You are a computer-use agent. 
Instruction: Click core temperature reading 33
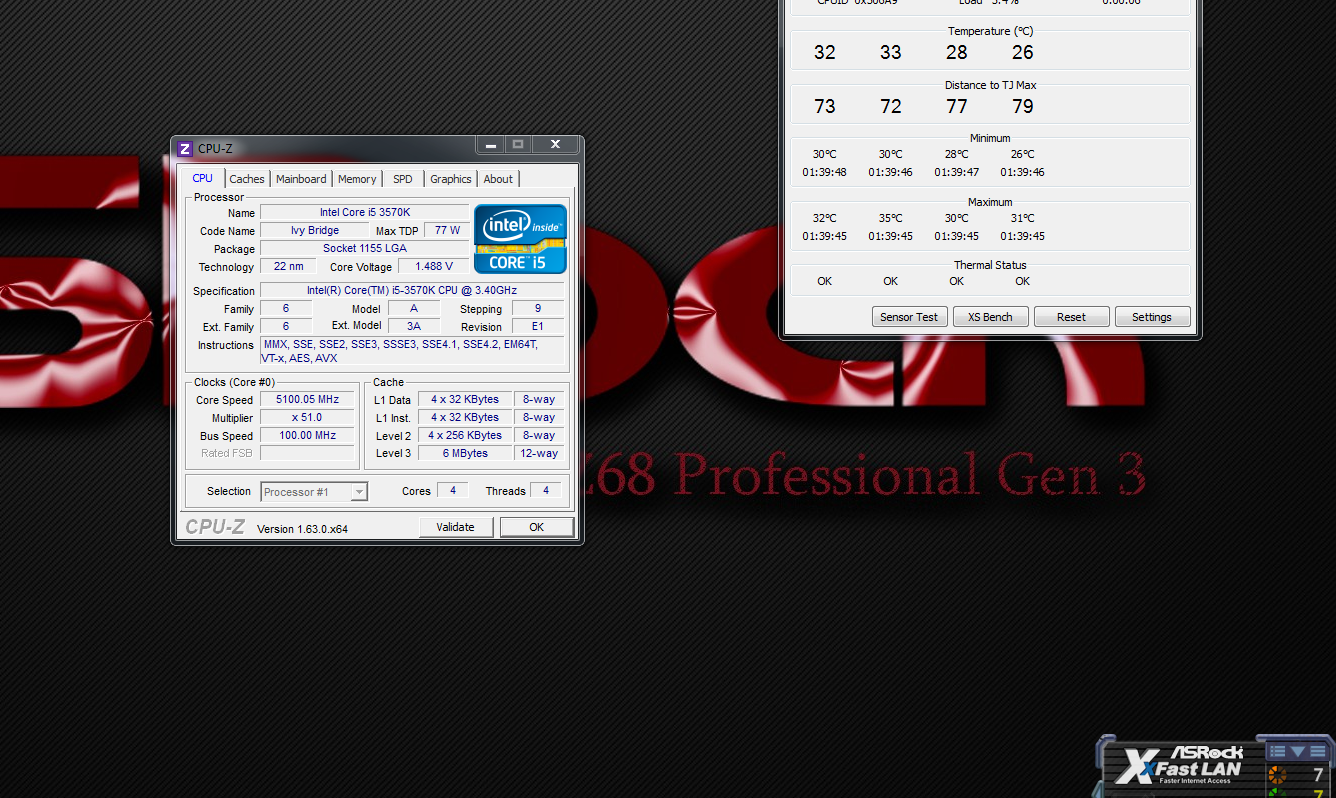pyautogui.click(x=891, y=52)
